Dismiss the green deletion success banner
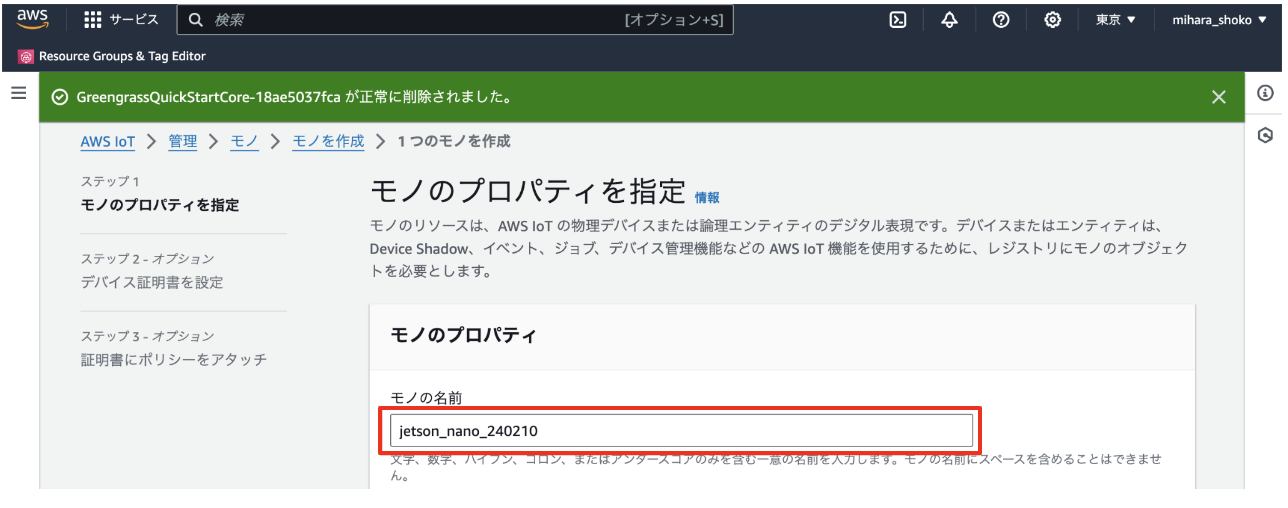This screenshot has height=508, width=1288. tap(1218, 97)
